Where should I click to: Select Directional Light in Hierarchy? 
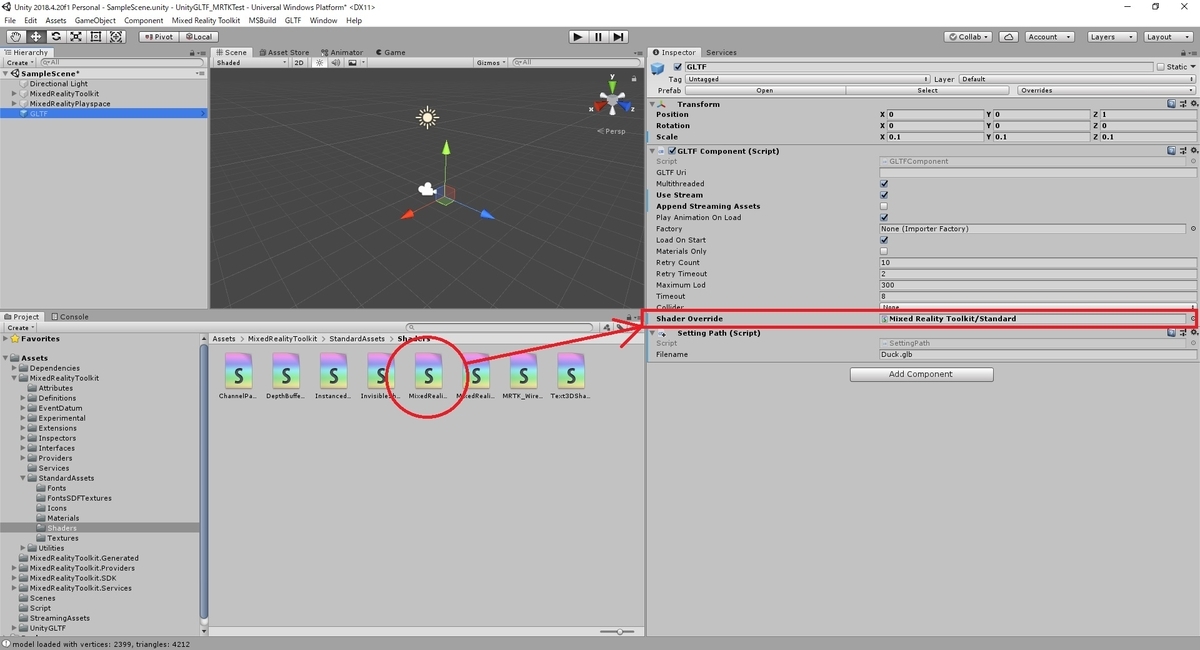pyautogui.click(x=58, y=84)
